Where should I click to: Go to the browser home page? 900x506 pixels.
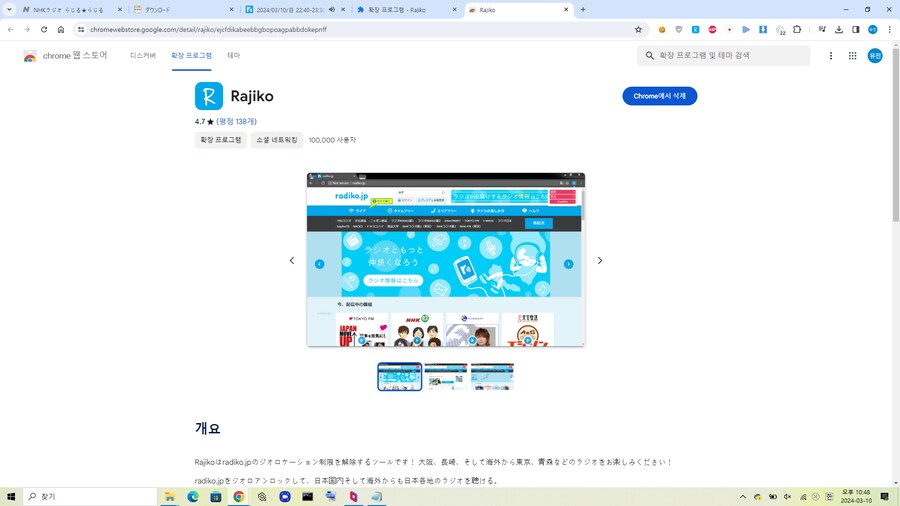point(61,29)
